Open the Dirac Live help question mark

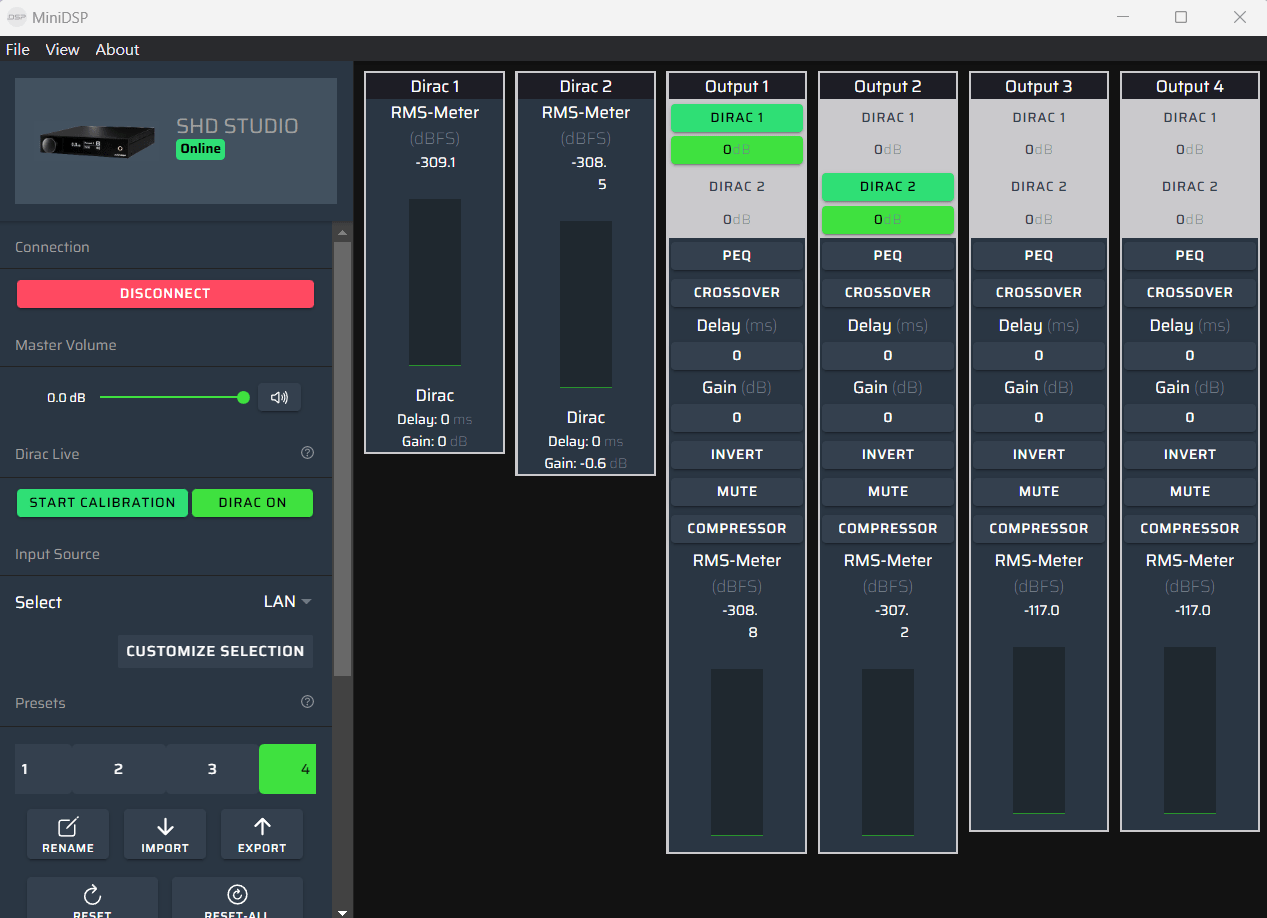[308, 453]
